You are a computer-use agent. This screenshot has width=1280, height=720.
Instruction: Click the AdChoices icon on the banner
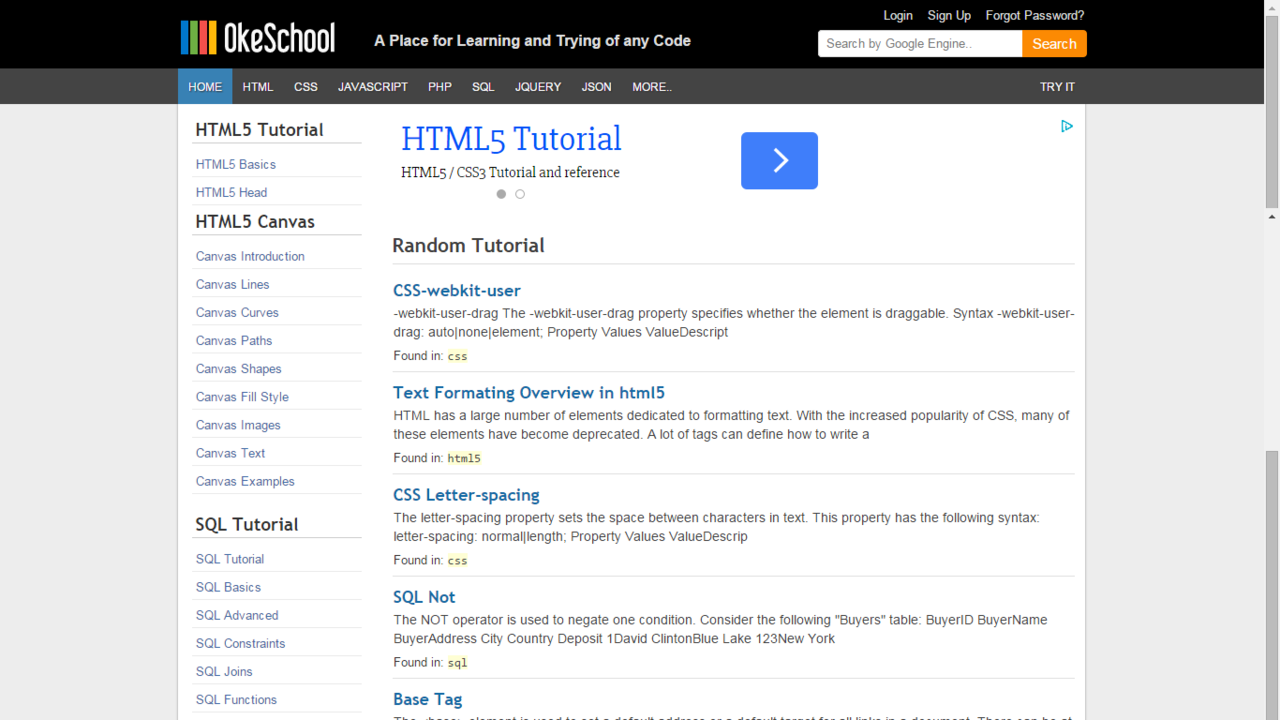tap(1067, 126)
